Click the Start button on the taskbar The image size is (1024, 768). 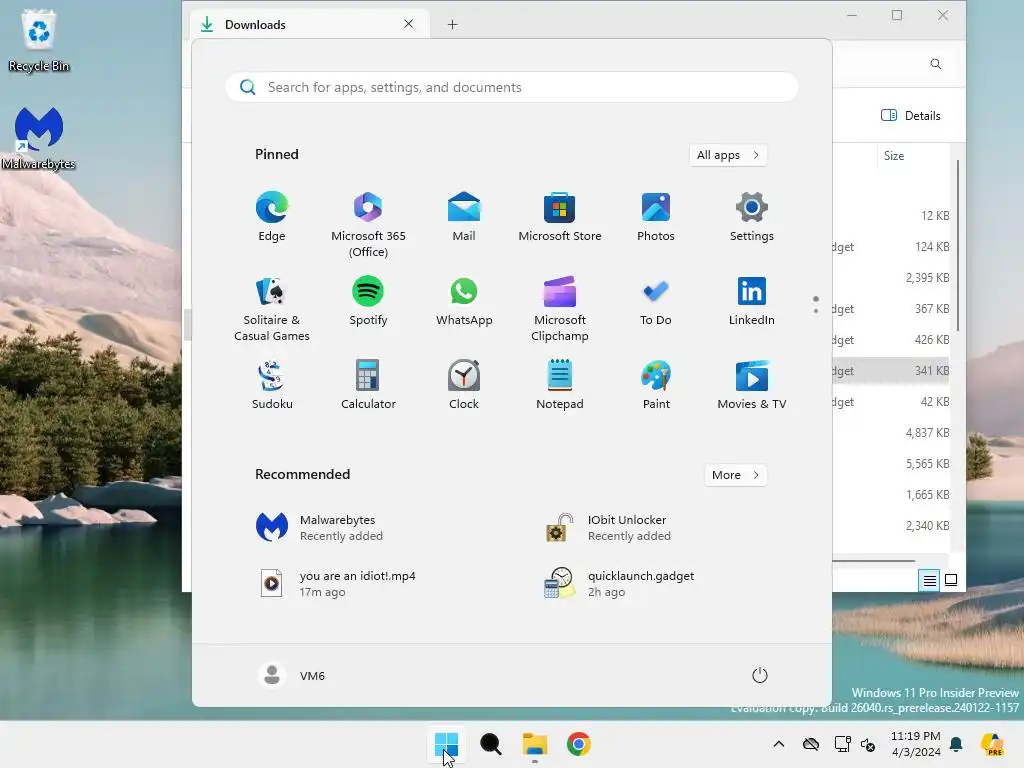click(447, 744)
